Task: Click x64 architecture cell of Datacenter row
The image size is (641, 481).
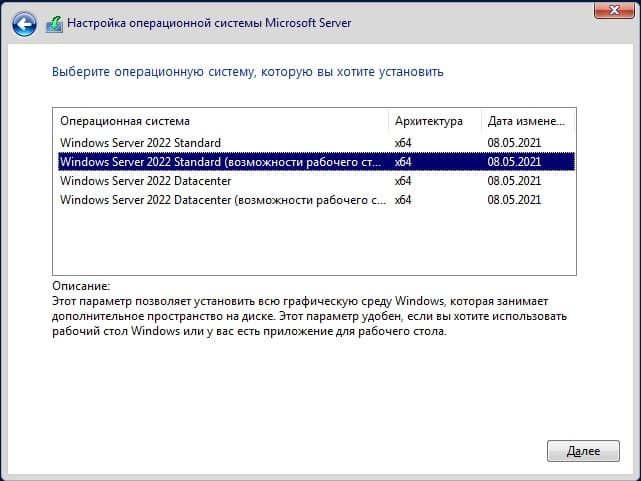Action: pos(403,181)
